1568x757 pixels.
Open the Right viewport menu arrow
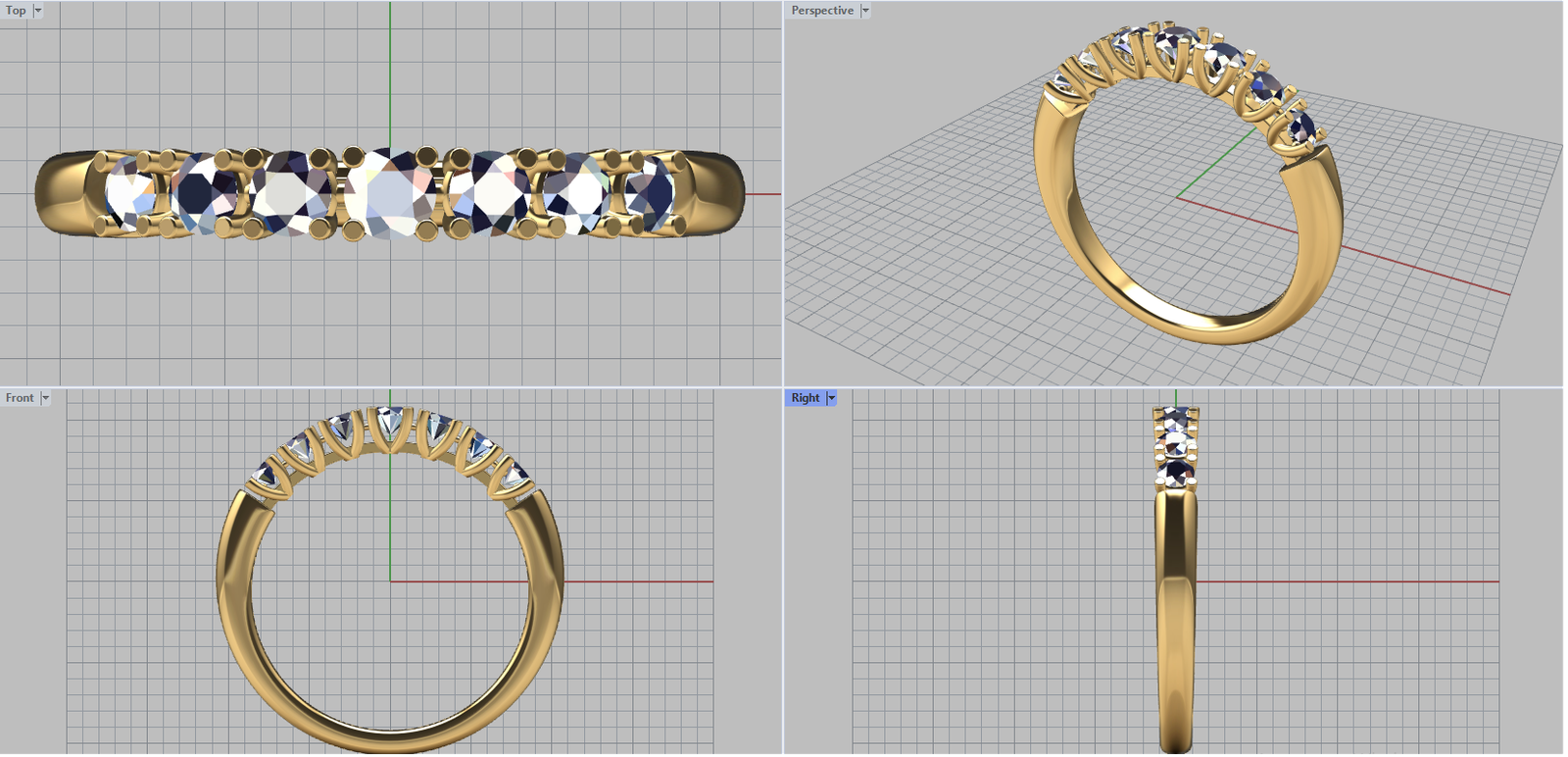coord(831,398)
